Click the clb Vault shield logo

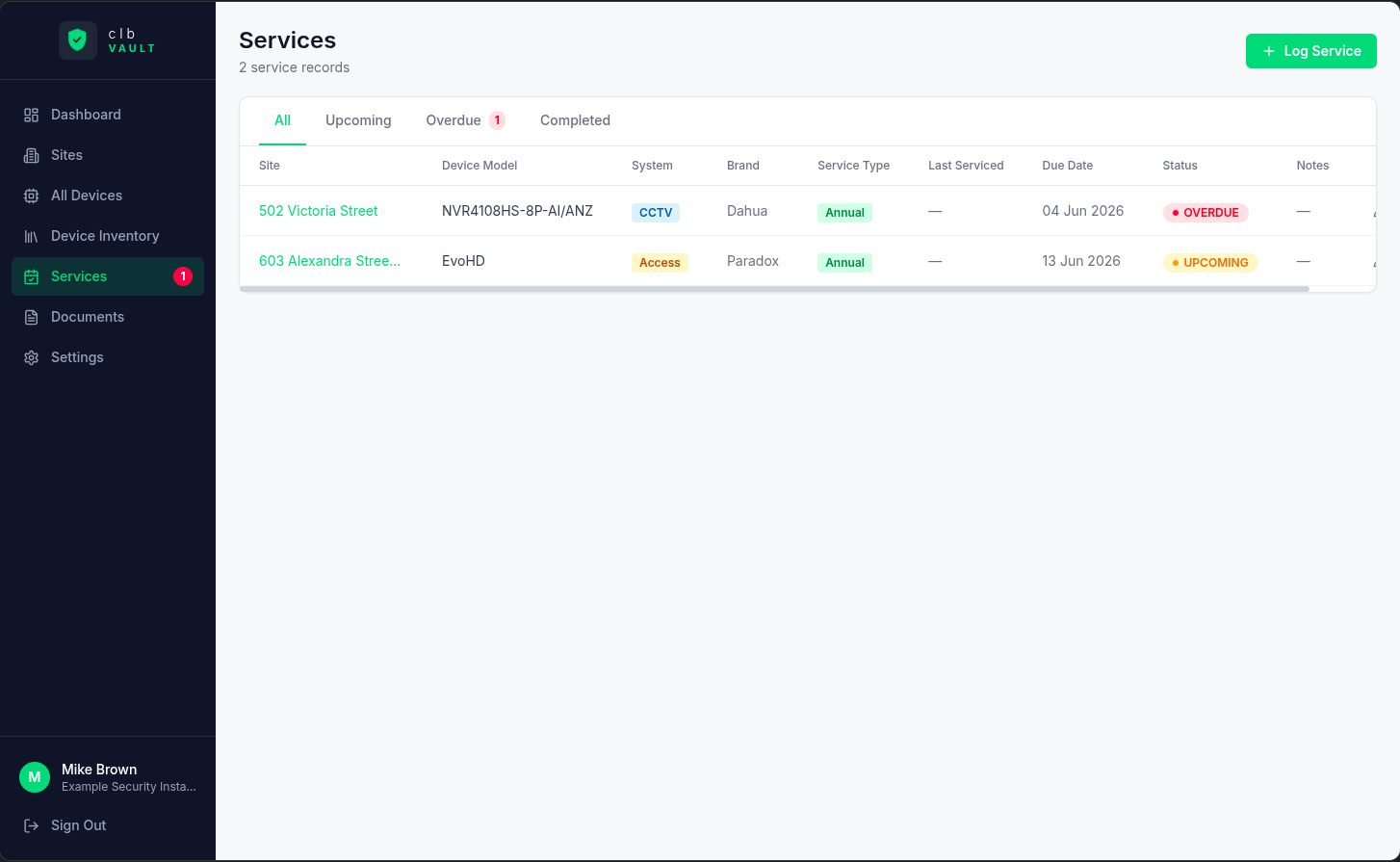(x=78, y=40)
